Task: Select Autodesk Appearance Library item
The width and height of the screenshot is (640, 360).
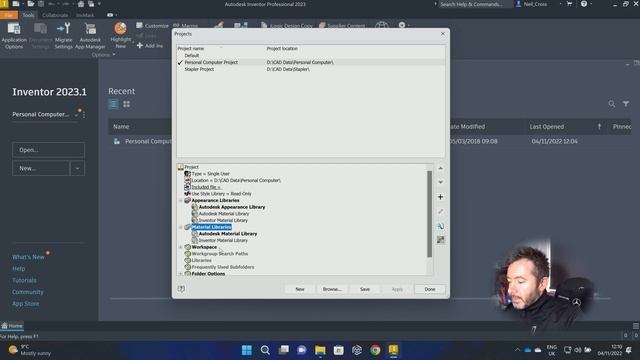Action: tap(231, 207)
